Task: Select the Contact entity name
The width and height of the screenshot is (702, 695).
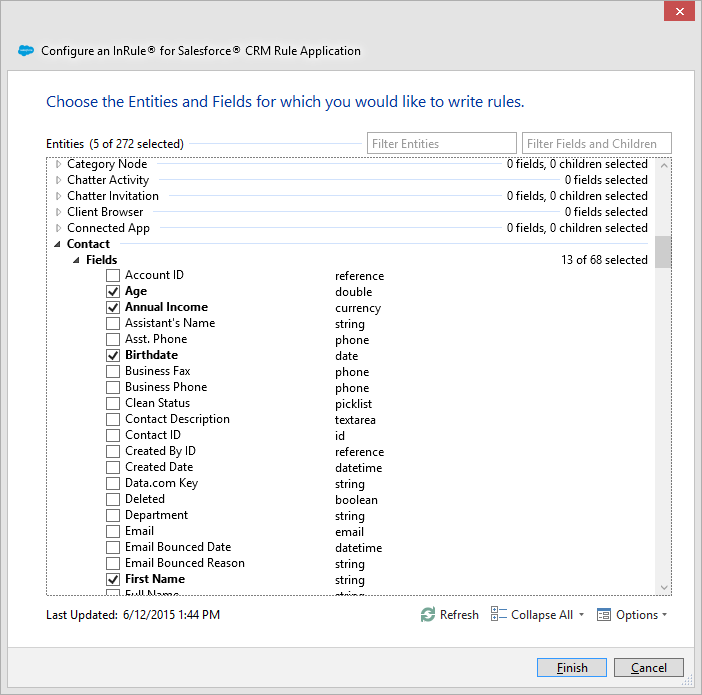Action: [x=88, y=244]
